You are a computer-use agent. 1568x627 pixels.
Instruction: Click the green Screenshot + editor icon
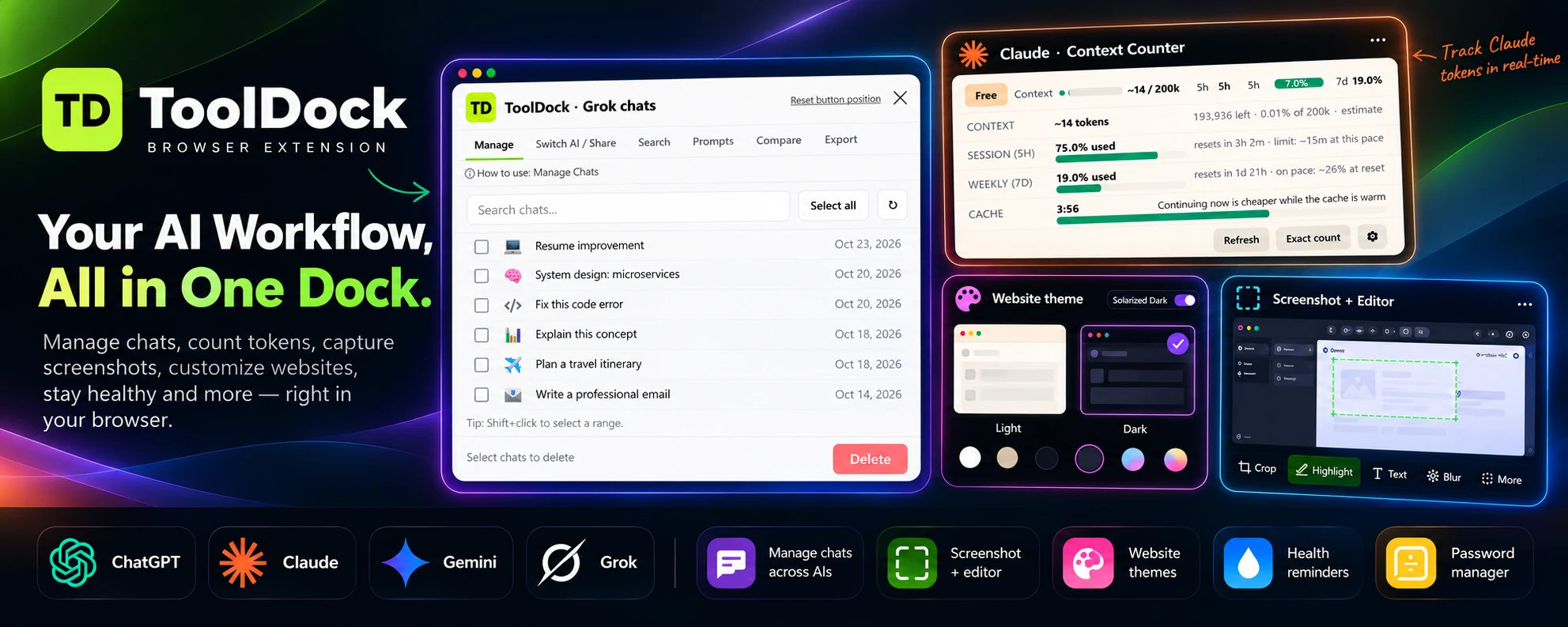tap(912, 563)
